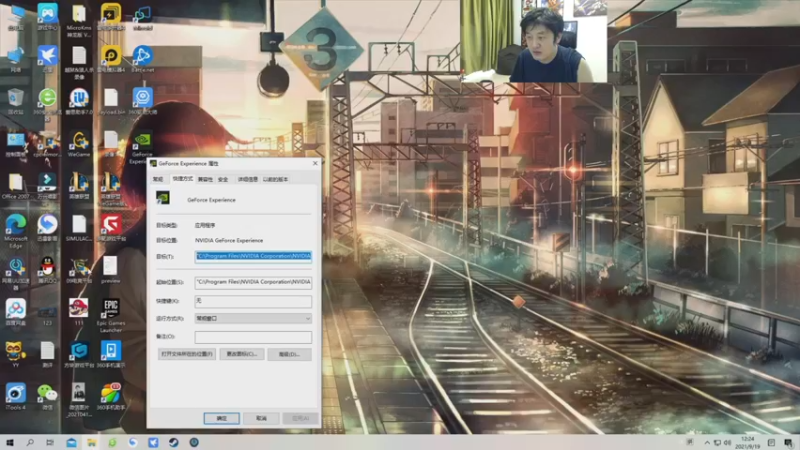Click the 起始位置(S) start-in field

tap(253, 282)
